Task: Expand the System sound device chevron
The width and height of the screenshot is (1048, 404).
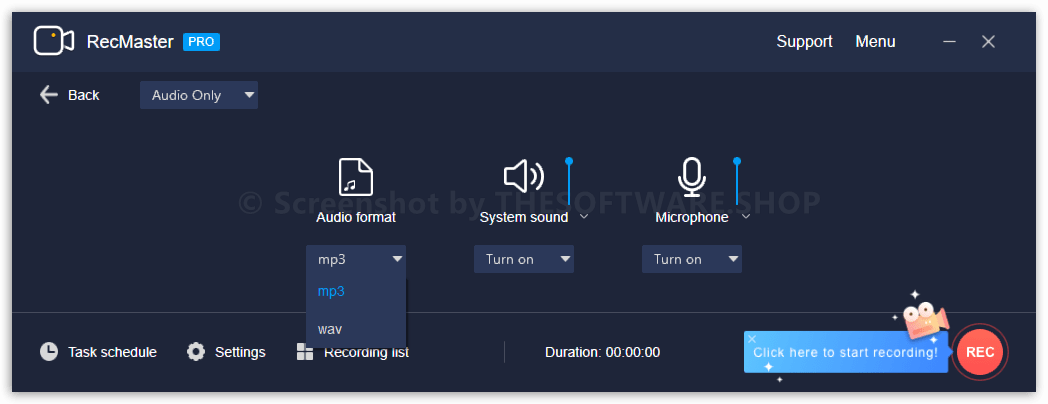Action: point(583,217)
